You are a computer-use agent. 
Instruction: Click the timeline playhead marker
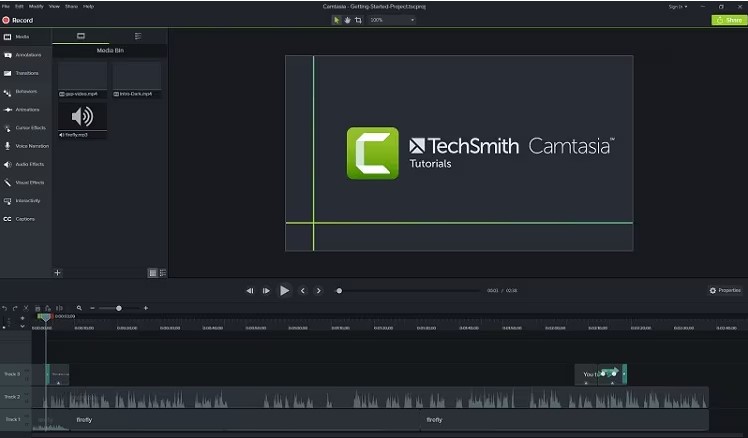[45, 317]
